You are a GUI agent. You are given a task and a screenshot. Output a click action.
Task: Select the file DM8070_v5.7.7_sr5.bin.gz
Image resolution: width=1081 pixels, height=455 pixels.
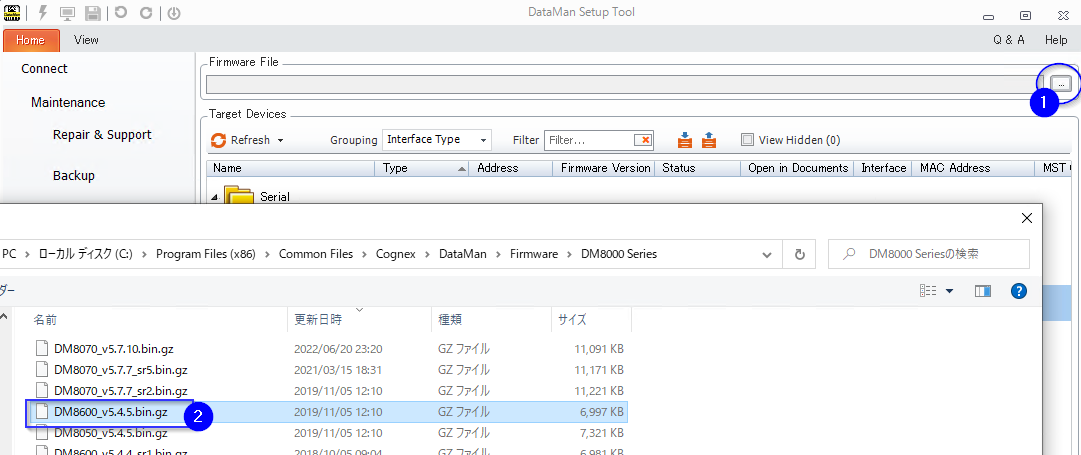tap(121, 370)
